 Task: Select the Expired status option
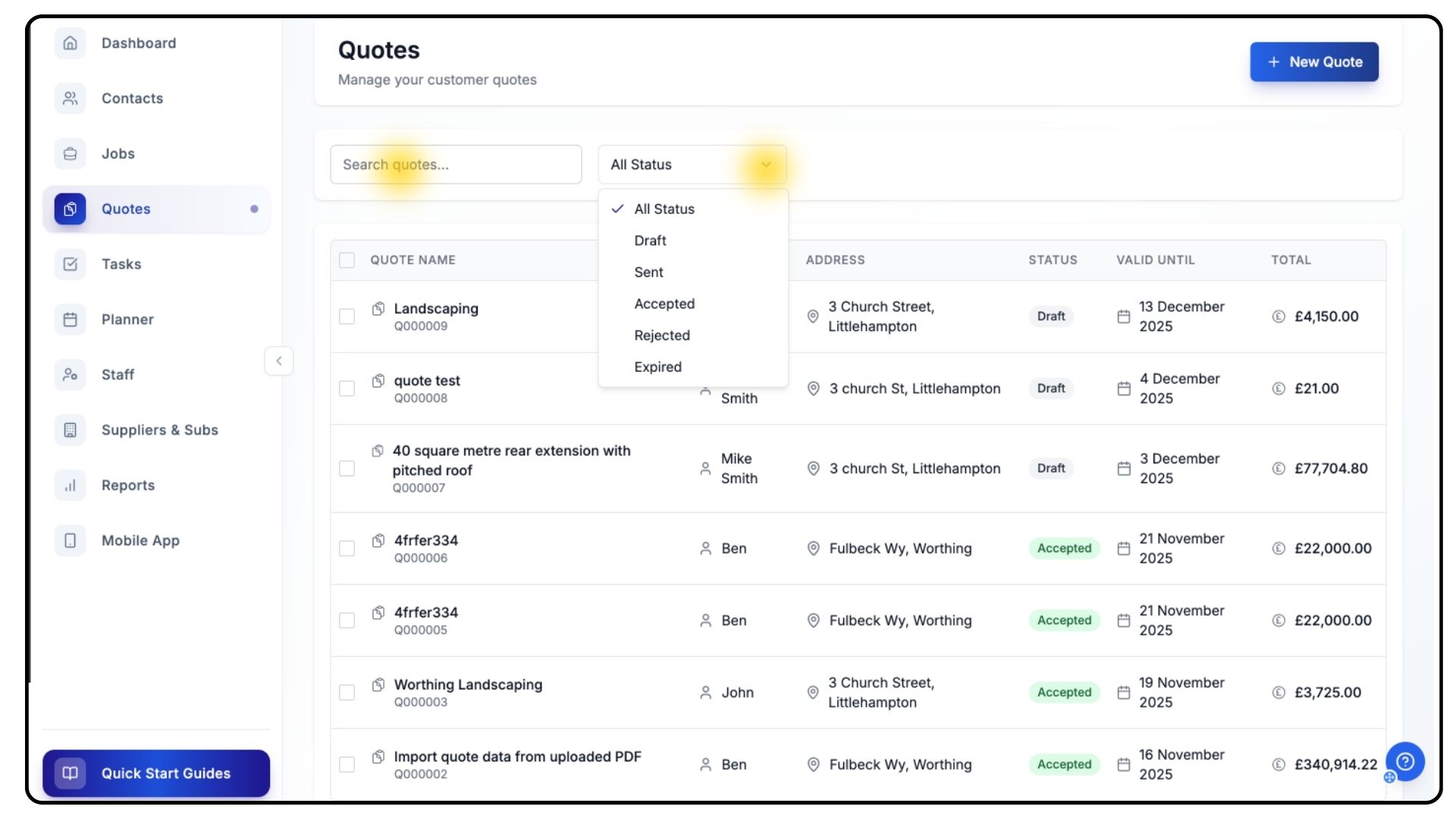(657, 367)
